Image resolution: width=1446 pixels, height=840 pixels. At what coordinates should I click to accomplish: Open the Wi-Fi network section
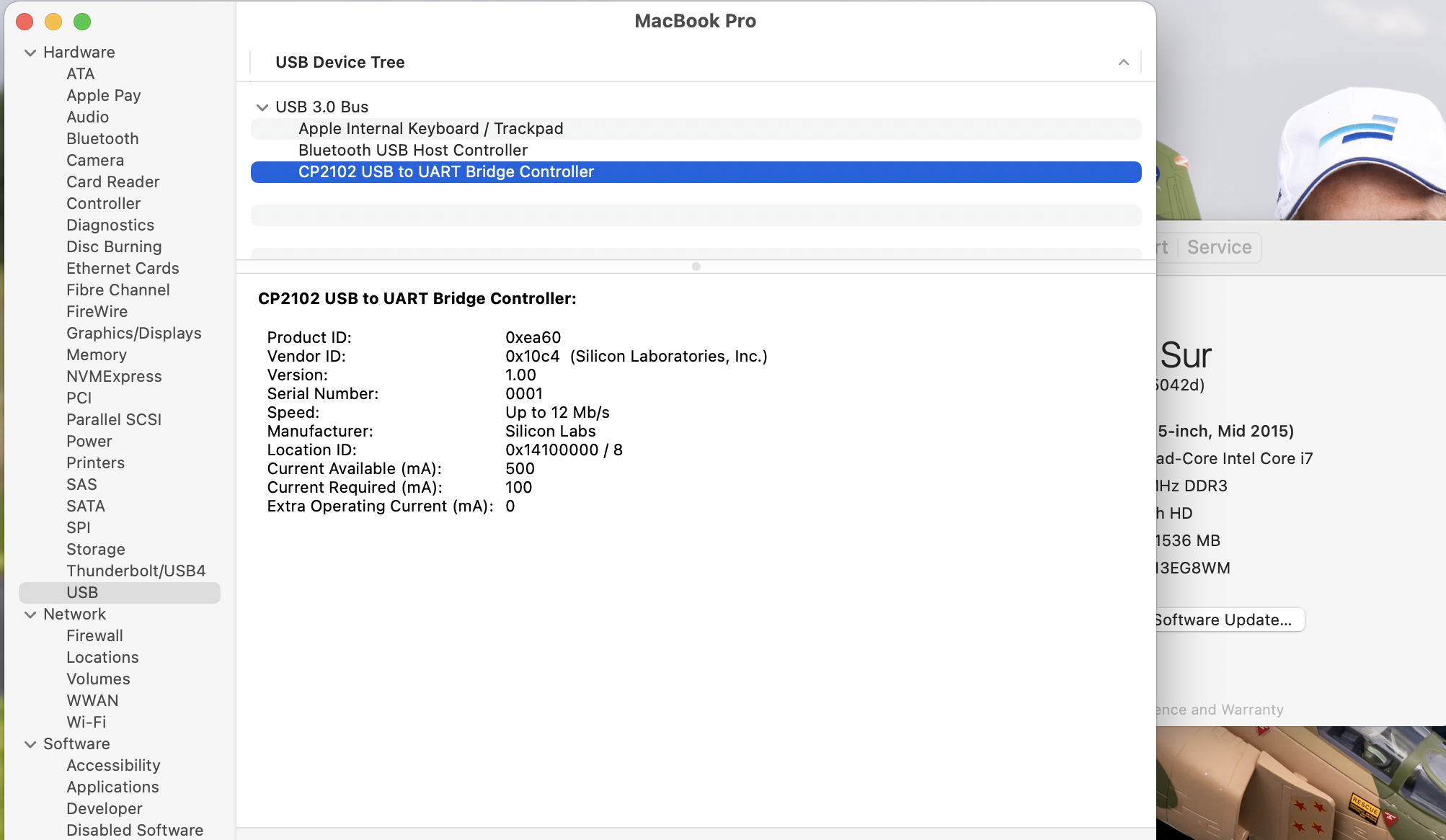coord(86,723)
